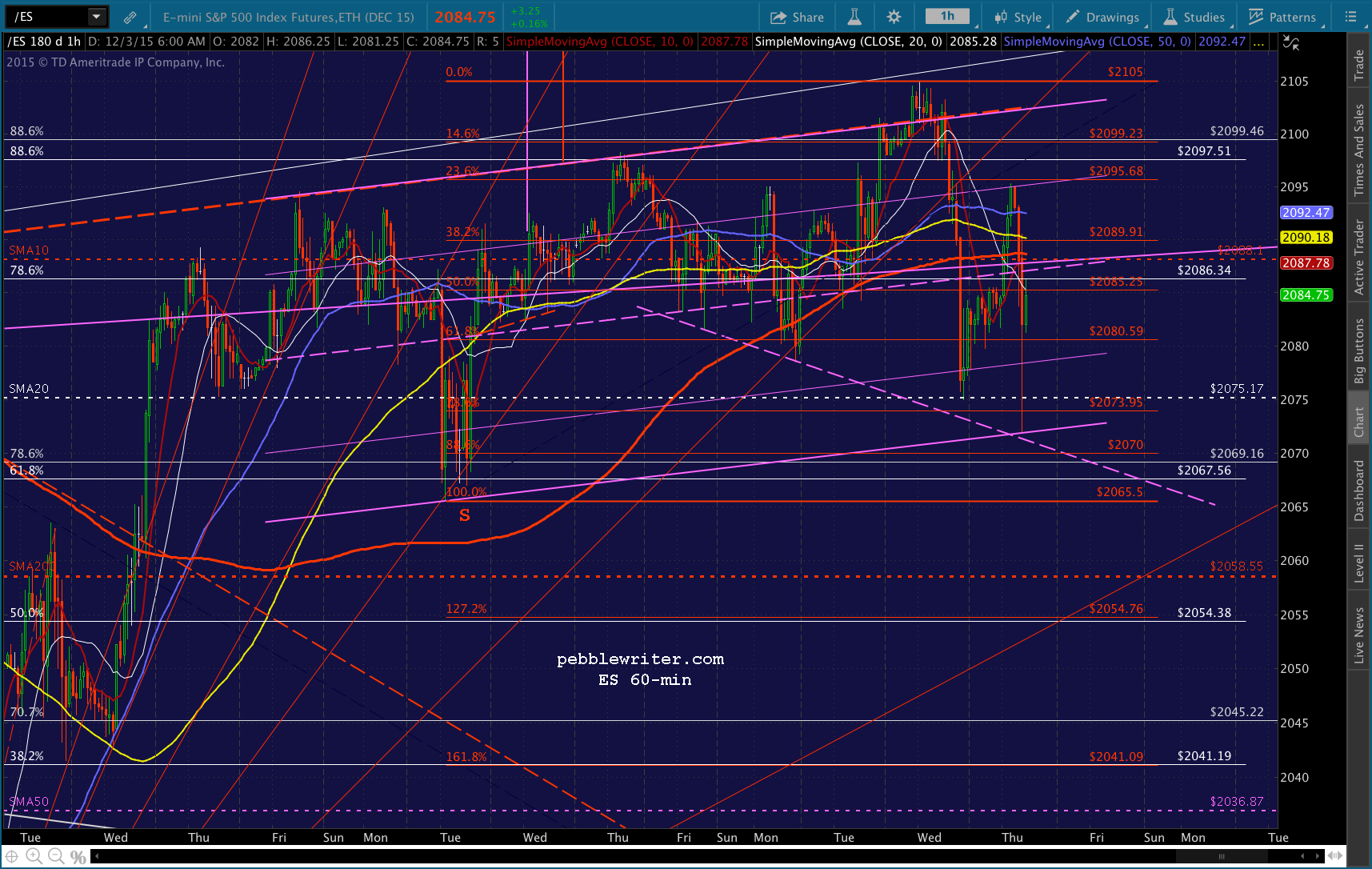Open the list menu icon at top right
The width and height of the screenshot is (1372, 869).
1351,17
